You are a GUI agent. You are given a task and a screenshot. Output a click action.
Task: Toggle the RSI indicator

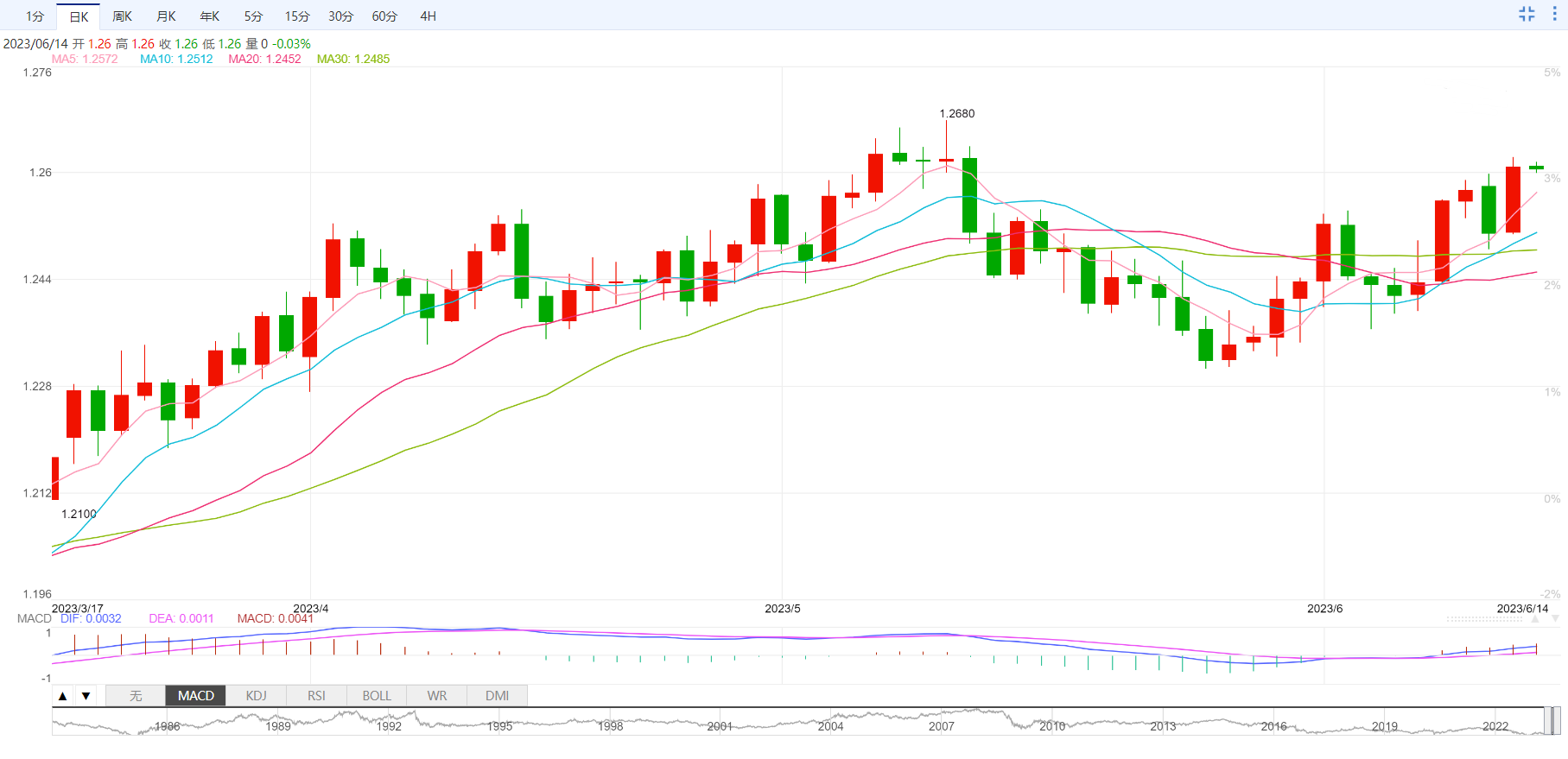pyautogui.click(x=316, y=696)
